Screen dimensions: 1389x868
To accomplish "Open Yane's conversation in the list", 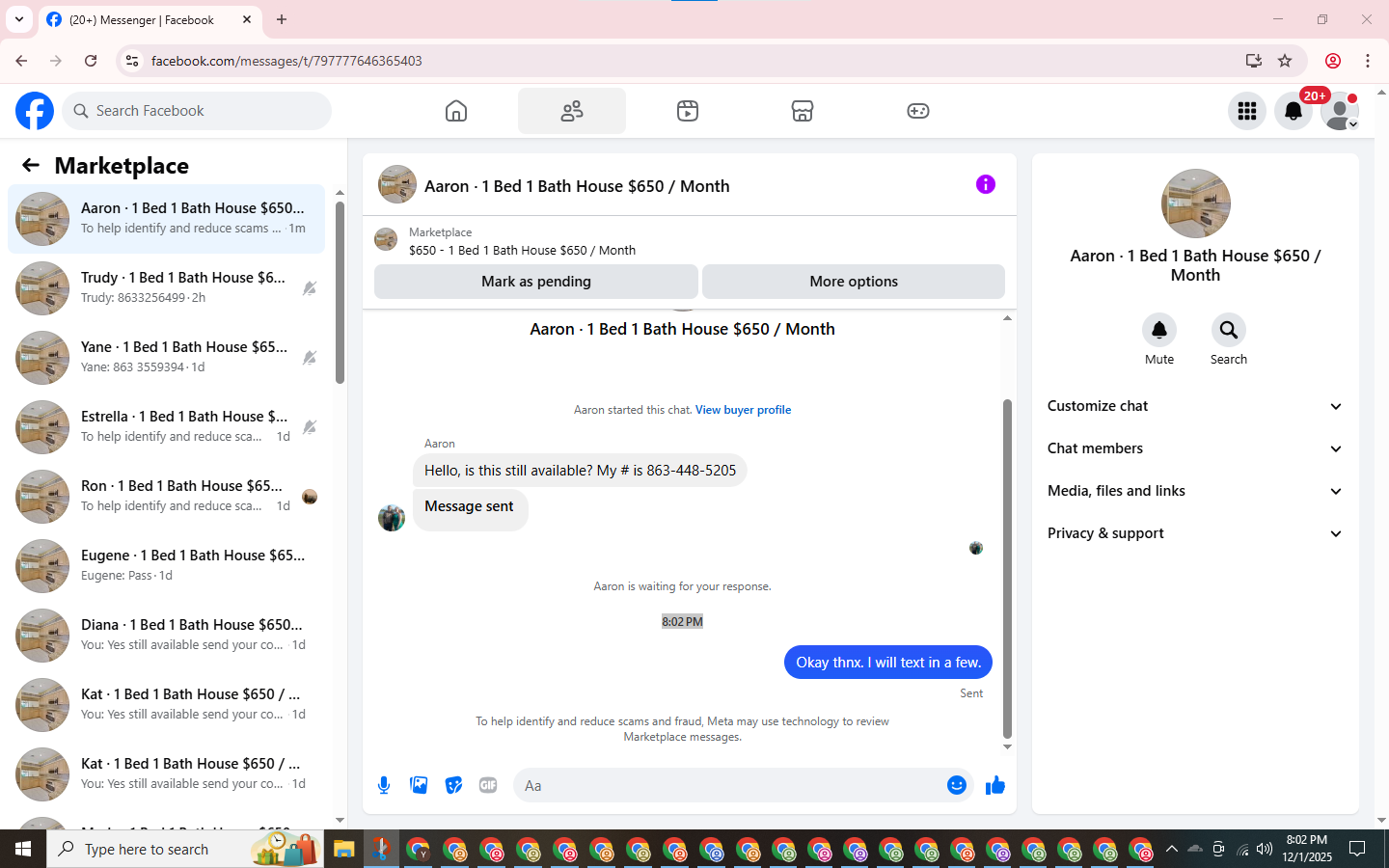I will click(167, 358).
